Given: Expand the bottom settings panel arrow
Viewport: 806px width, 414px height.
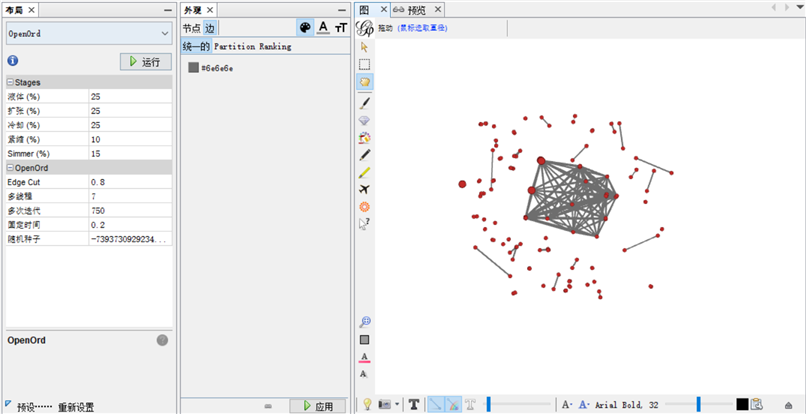Looking at the screenshot, I should click(789, 405).
